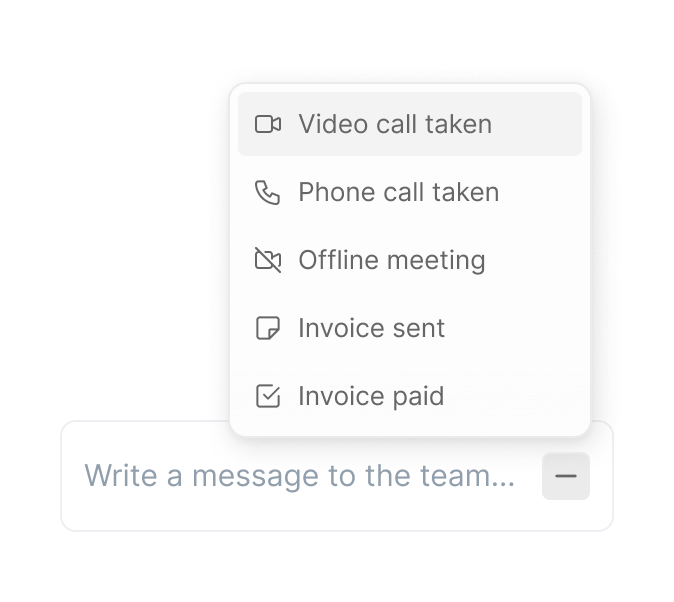The width and height of the screenshot is (674, 602).
Task: Log a phone call via its label
Action: click(x=398, y=192)
